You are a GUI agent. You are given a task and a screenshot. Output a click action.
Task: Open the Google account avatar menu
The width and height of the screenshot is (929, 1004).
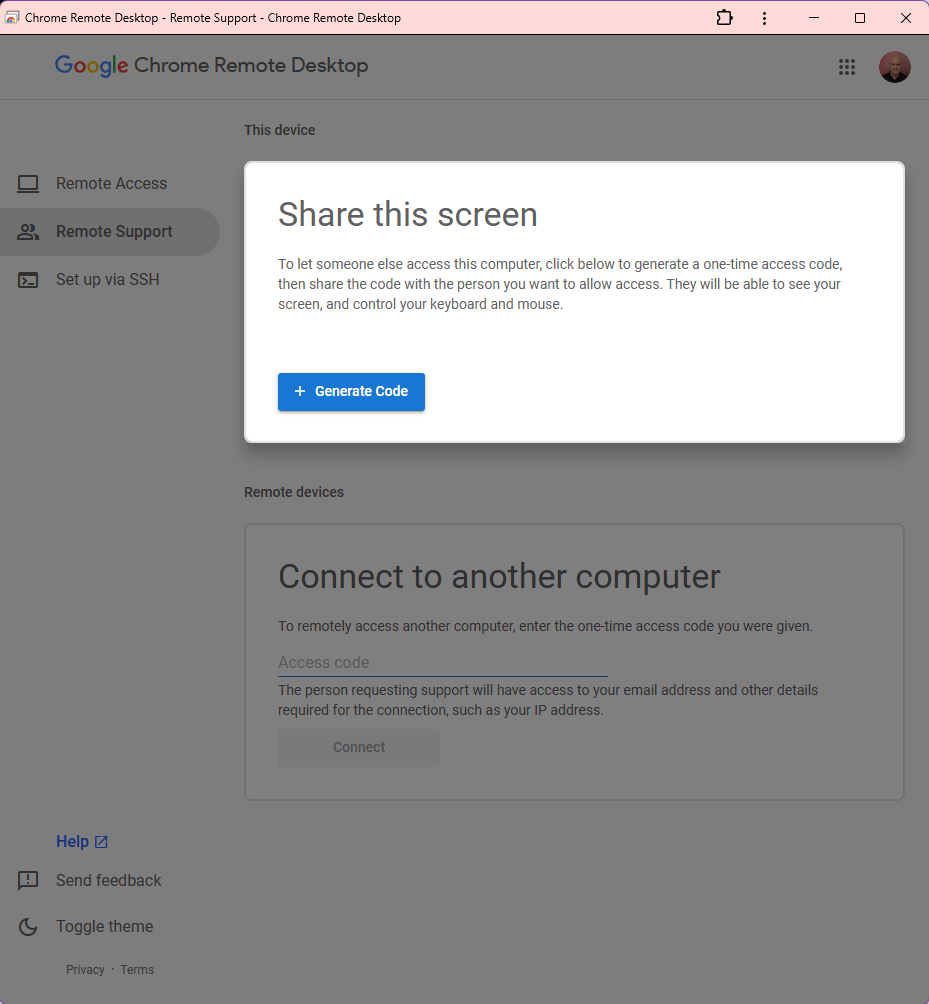(x=894, y=67)
